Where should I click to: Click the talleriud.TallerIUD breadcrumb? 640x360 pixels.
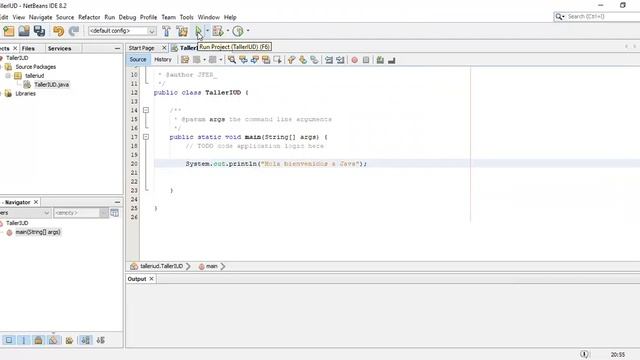(161, 266)
